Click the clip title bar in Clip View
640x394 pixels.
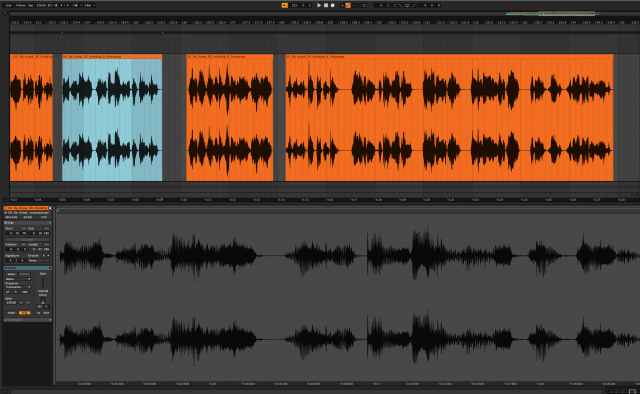point(27,208)
